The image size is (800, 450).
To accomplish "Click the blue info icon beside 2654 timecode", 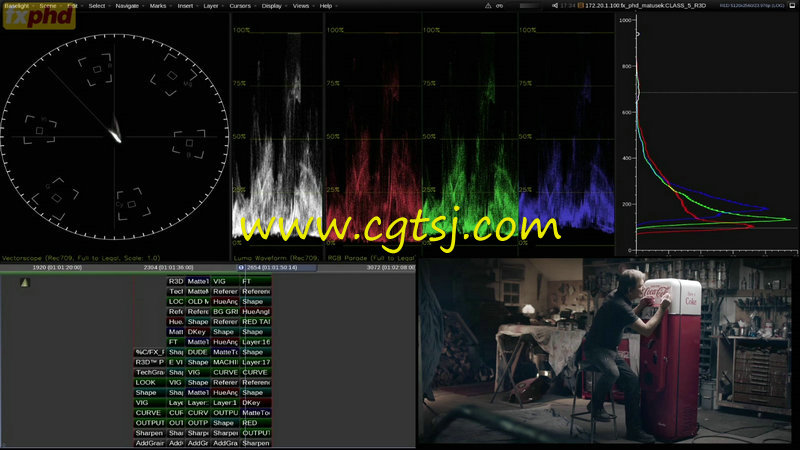I will 241,267.
